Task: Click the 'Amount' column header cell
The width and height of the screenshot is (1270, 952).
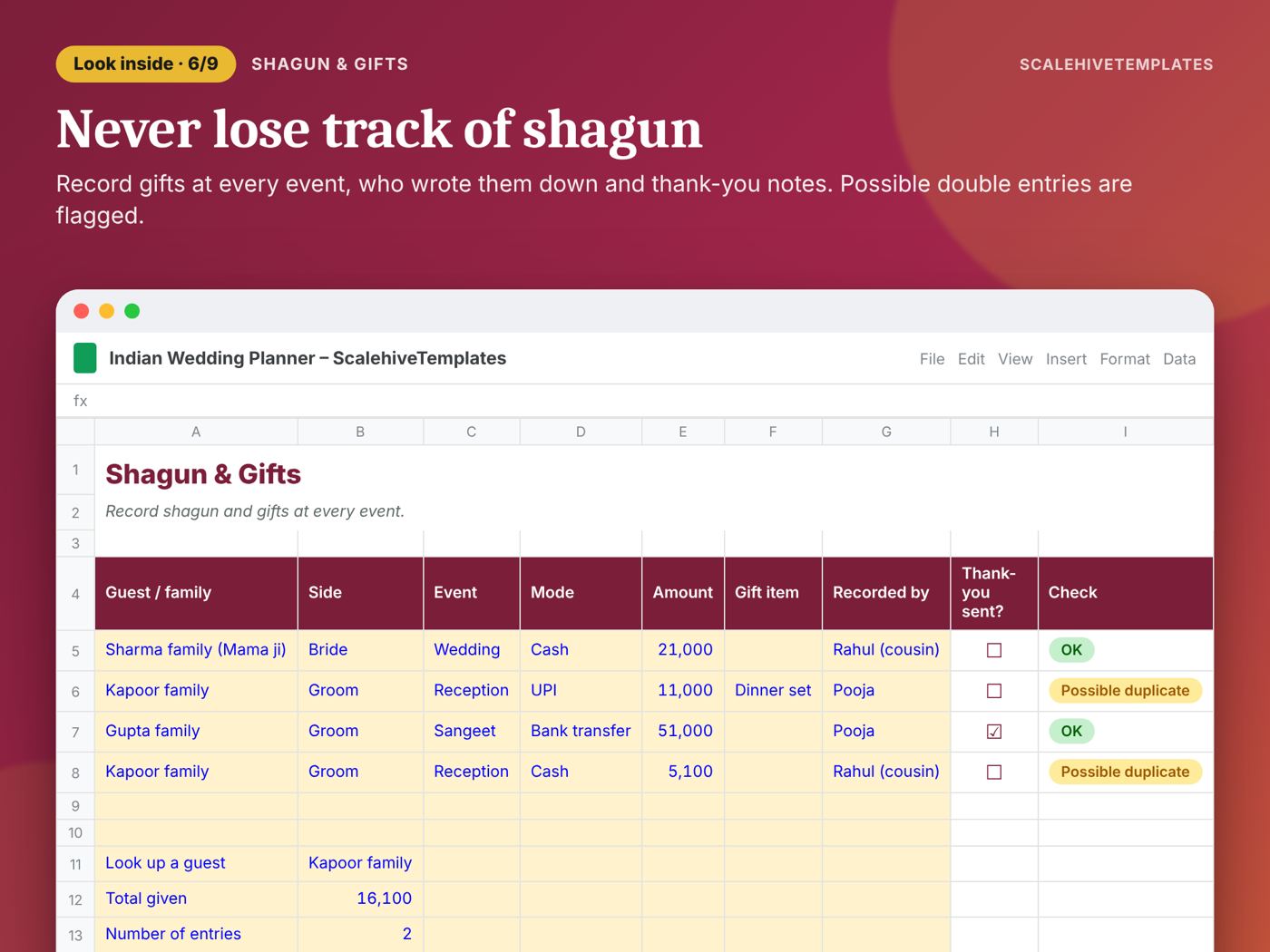Action: coord(683,593)
